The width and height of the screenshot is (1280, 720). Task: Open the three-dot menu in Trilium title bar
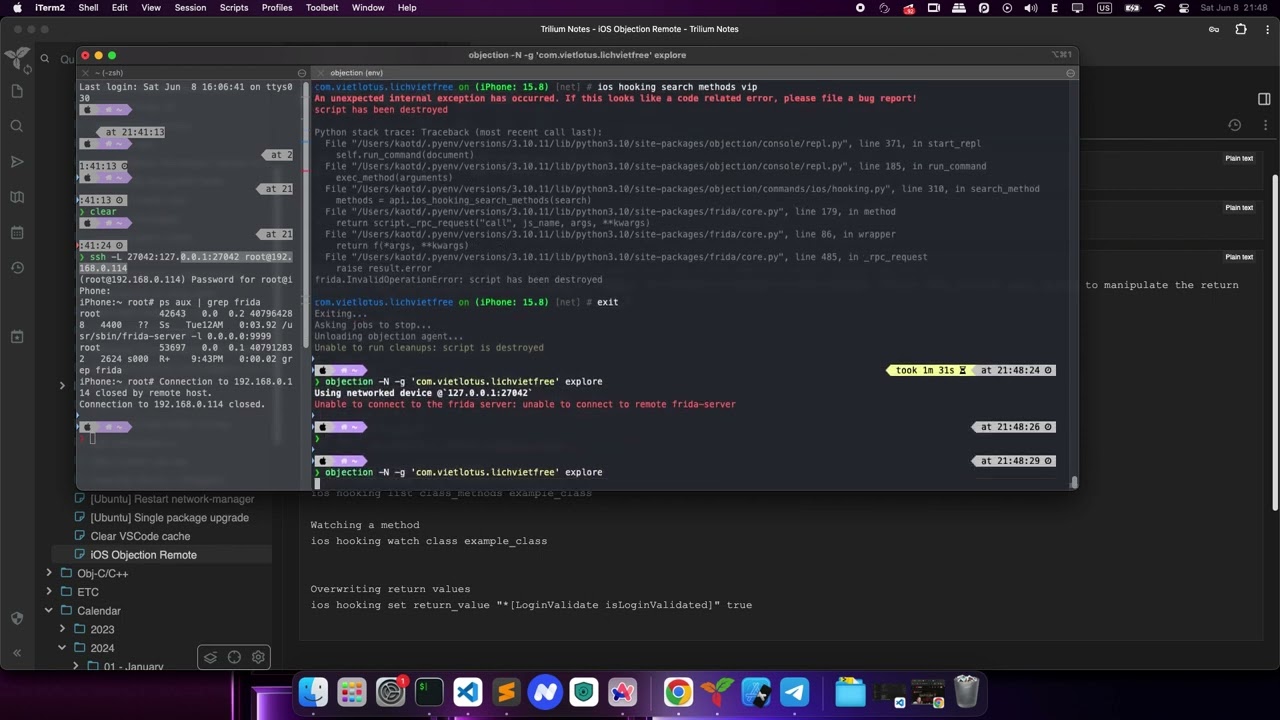1266,29
